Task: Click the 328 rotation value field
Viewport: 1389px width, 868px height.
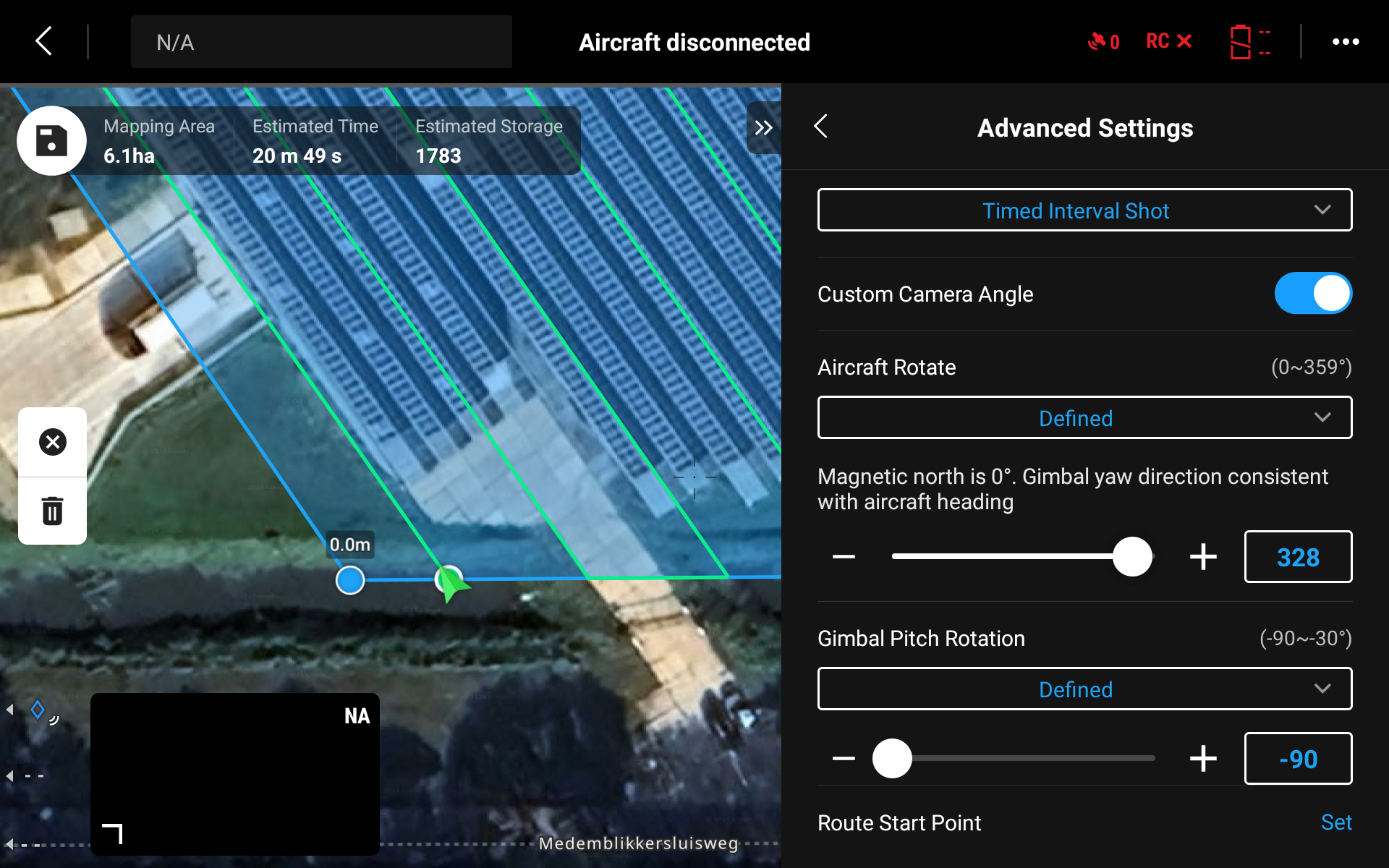Action: pos(1297,557)
